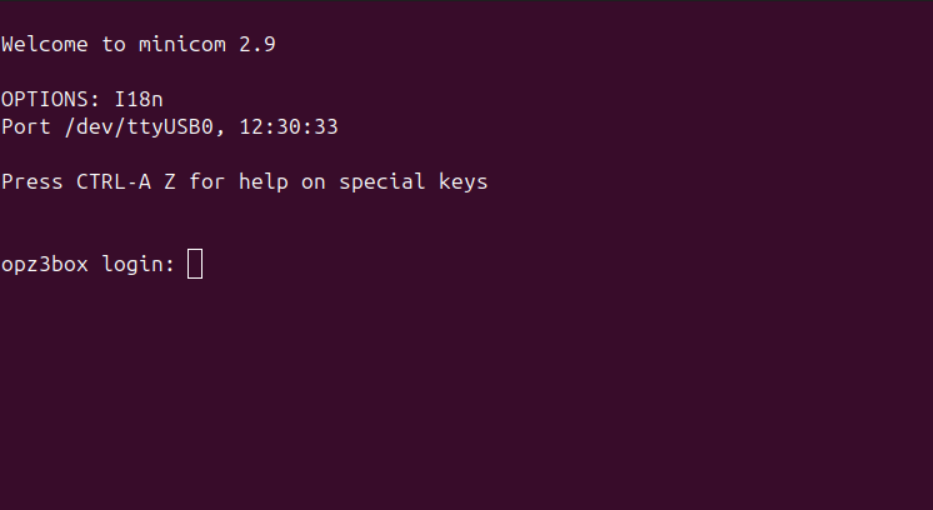Click the word "to" in the welcome line
Screen dimensions: 933x510
pos(113,45)
